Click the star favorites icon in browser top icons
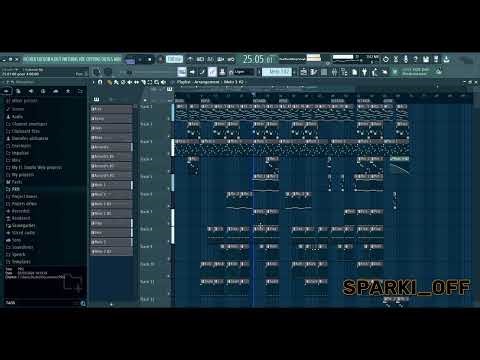 coord(68,91)
